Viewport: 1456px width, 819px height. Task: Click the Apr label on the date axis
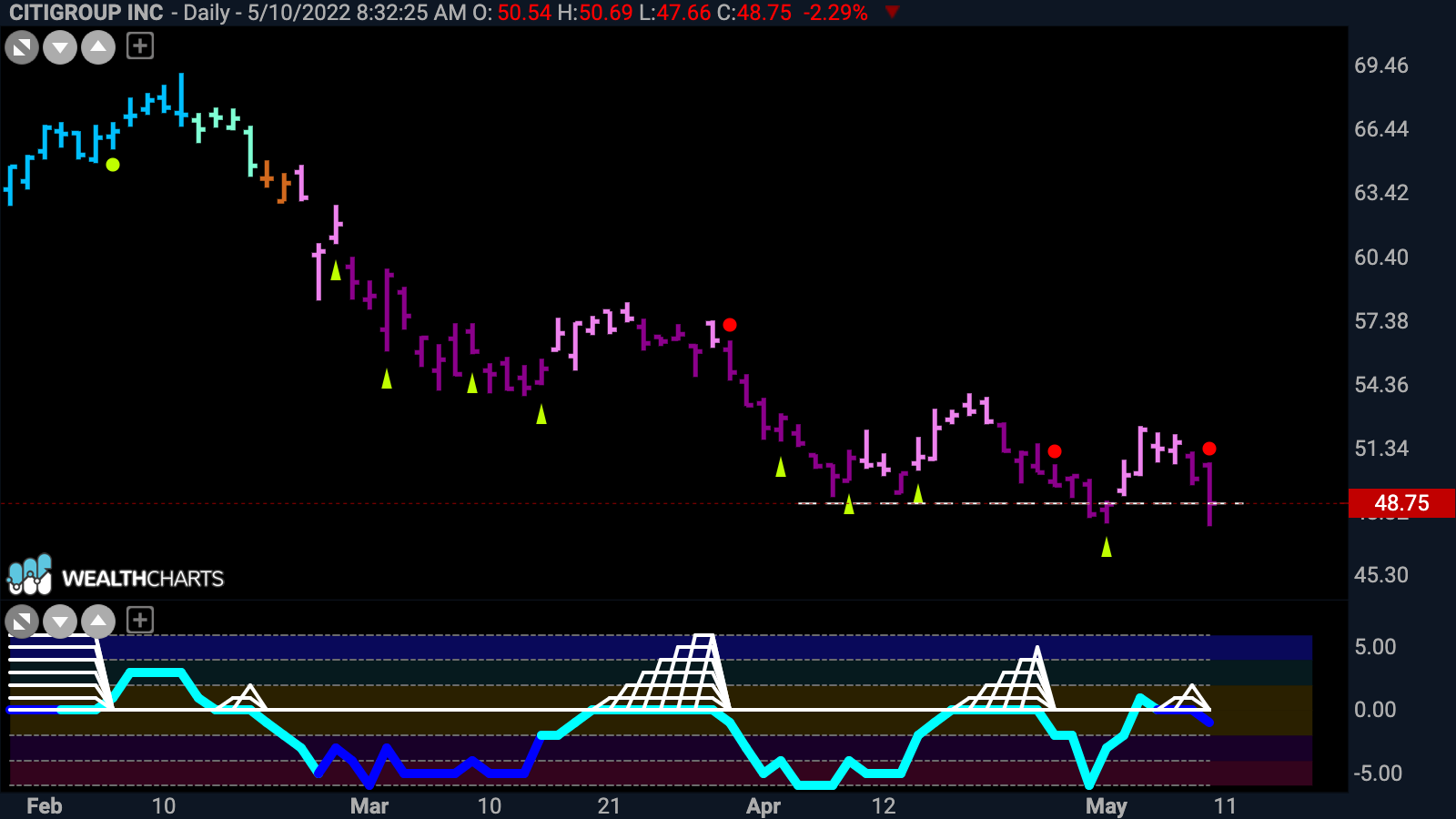click(763, 806)
